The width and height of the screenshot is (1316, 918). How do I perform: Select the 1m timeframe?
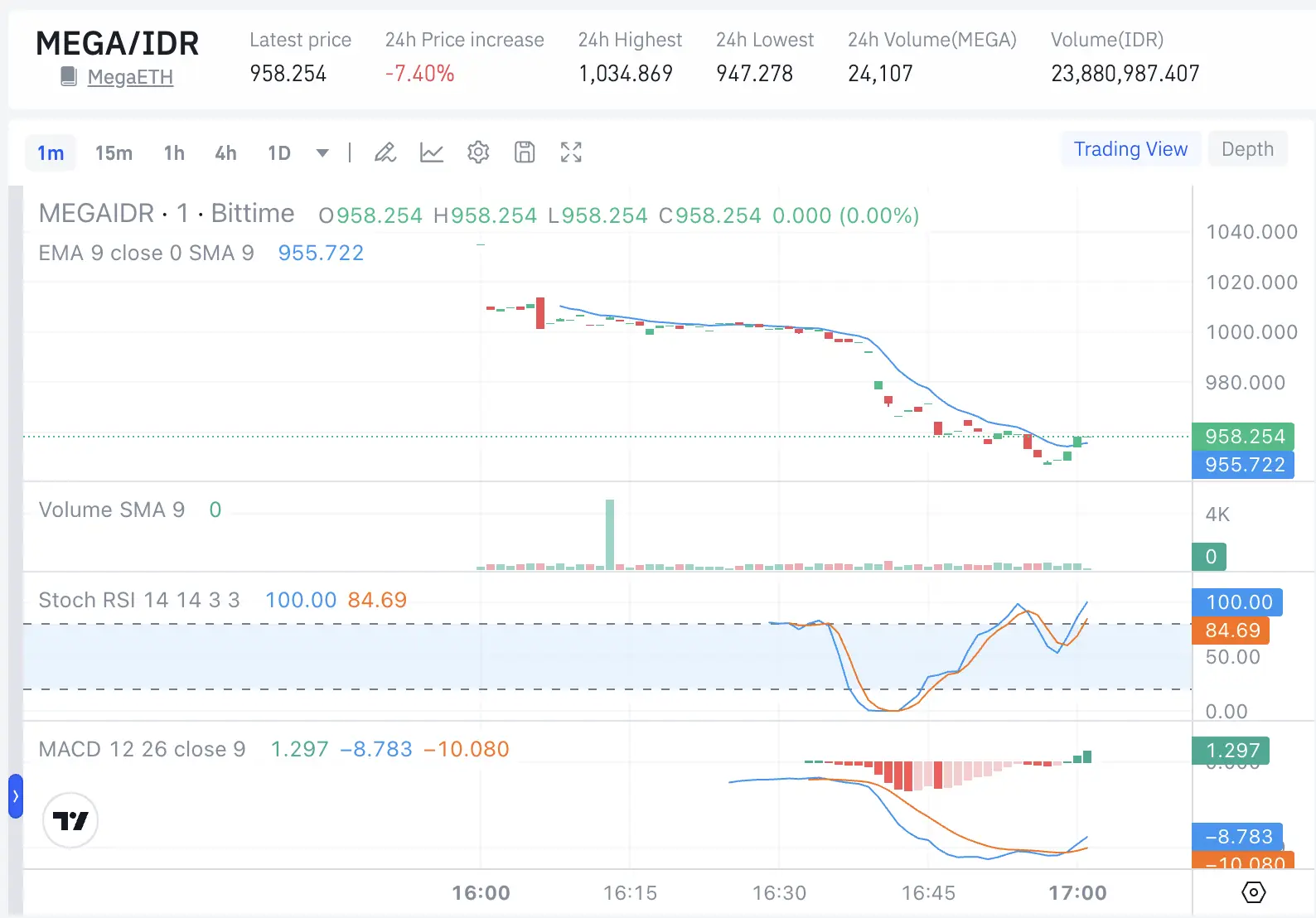click(x=51, y=152)
